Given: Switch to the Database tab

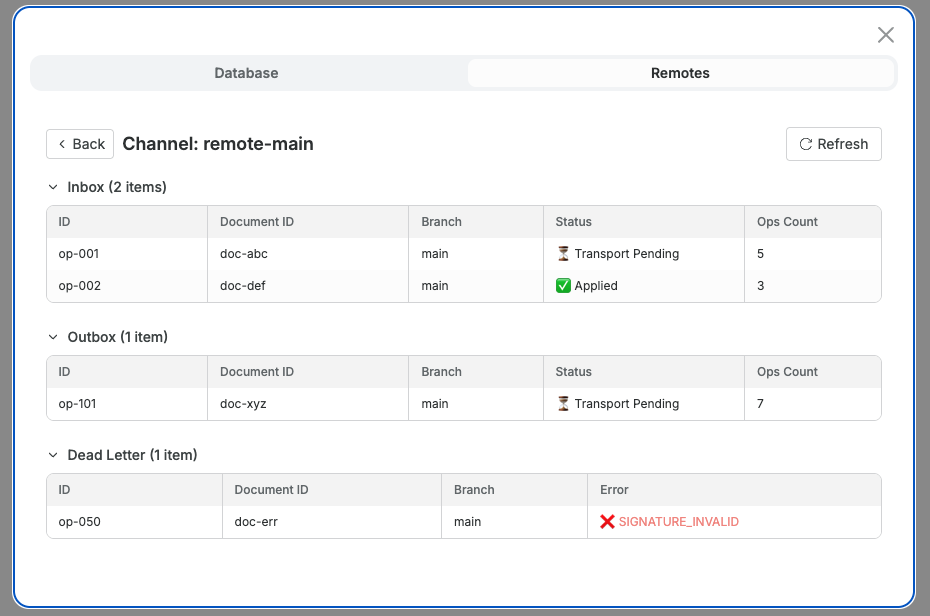Looking at the screenshot, I should [x=246, y=73].
